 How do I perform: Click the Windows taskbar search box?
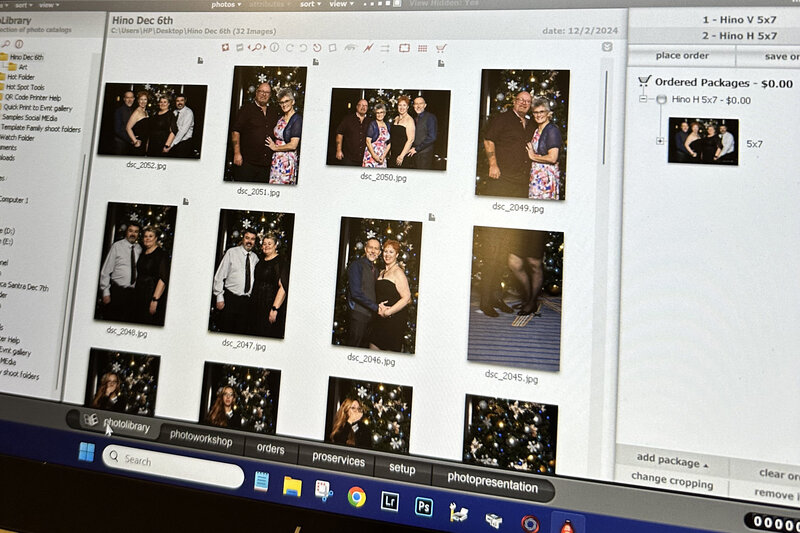point(173,466)
